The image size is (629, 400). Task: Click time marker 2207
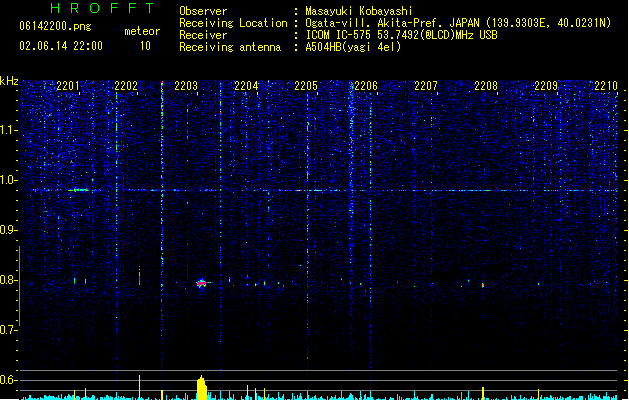click(426, 86)
